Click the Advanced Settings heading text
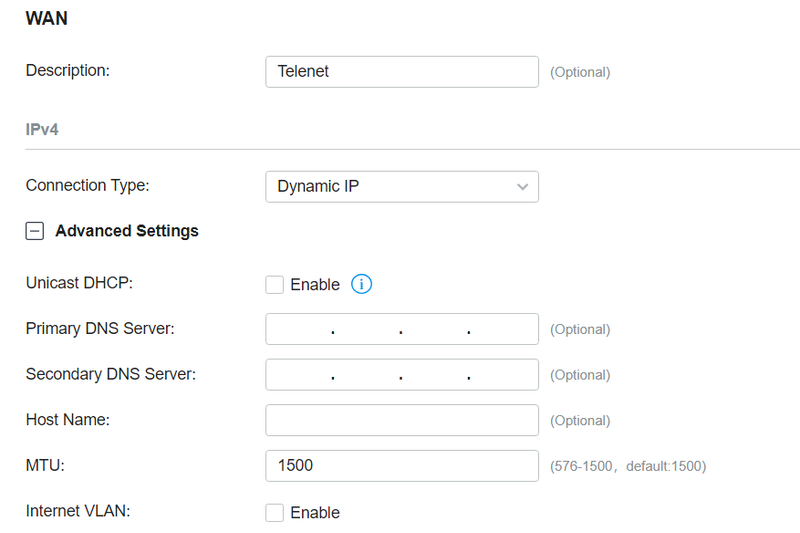Image resolution: width=800 pixels, height=533 pixels. (127, 231)
